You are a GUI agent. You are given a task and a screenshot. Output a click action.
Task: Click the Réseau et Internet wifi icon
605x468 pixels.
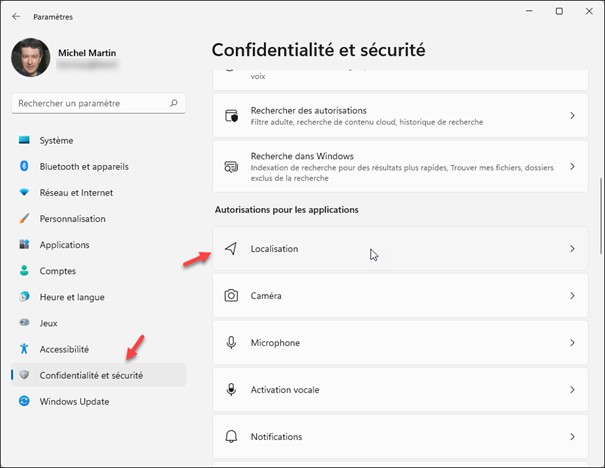(x=24, y=193)
